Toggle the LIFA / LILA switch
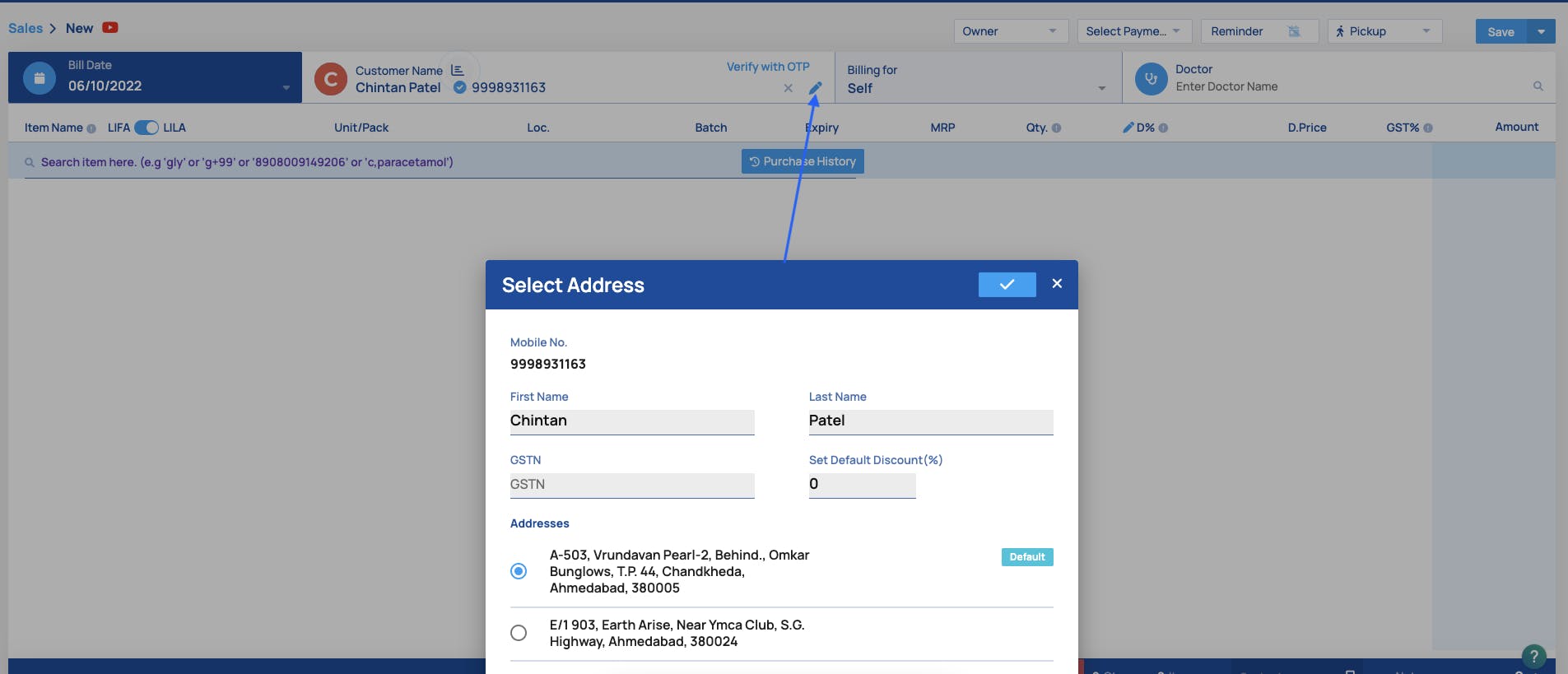Screen dimensions: 1568x674 (147, 128)
